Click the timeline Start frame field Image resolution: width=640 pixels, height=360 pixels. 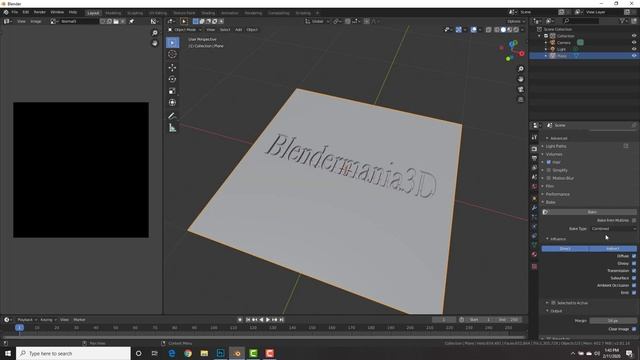point(480,320)
